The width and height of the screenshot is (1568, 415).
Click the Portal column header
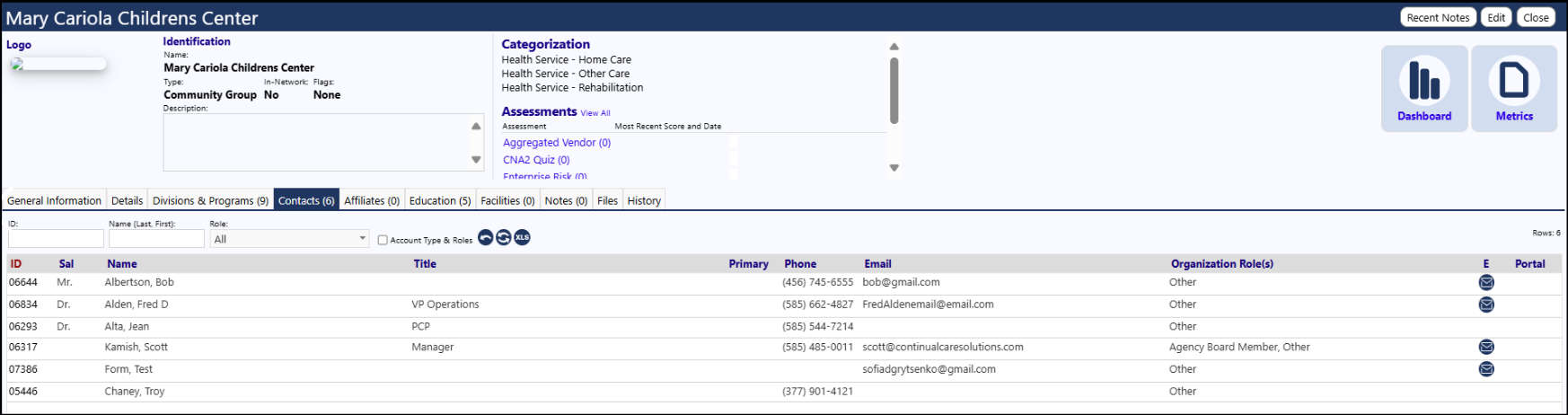(x=1530, y=264)
